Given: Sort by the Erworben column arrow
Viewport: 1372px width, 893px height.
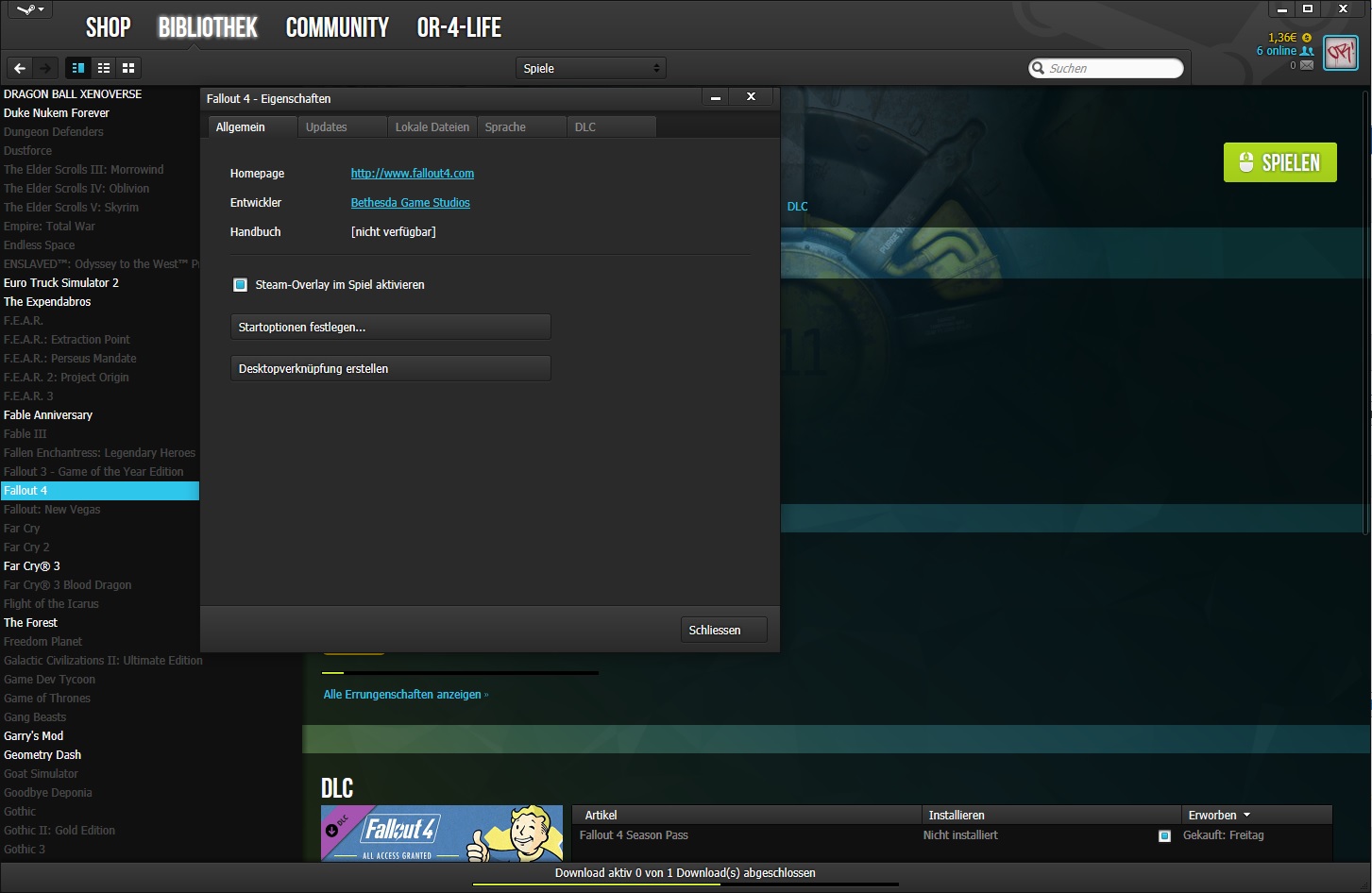Looking at the screenshot, I should (x=1246, y=815).
